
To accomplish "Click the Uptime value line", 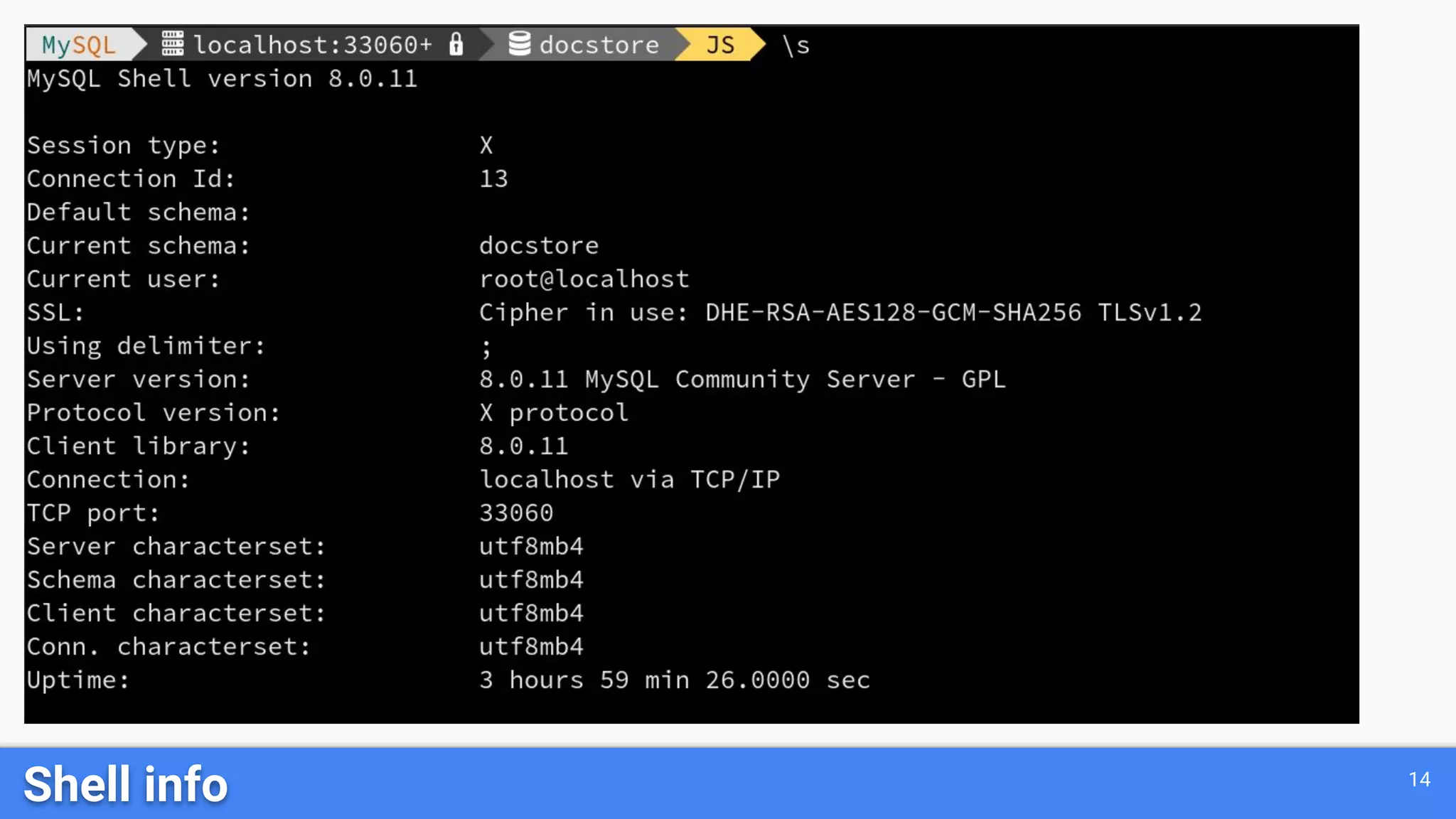I will [x=674, y=680].
